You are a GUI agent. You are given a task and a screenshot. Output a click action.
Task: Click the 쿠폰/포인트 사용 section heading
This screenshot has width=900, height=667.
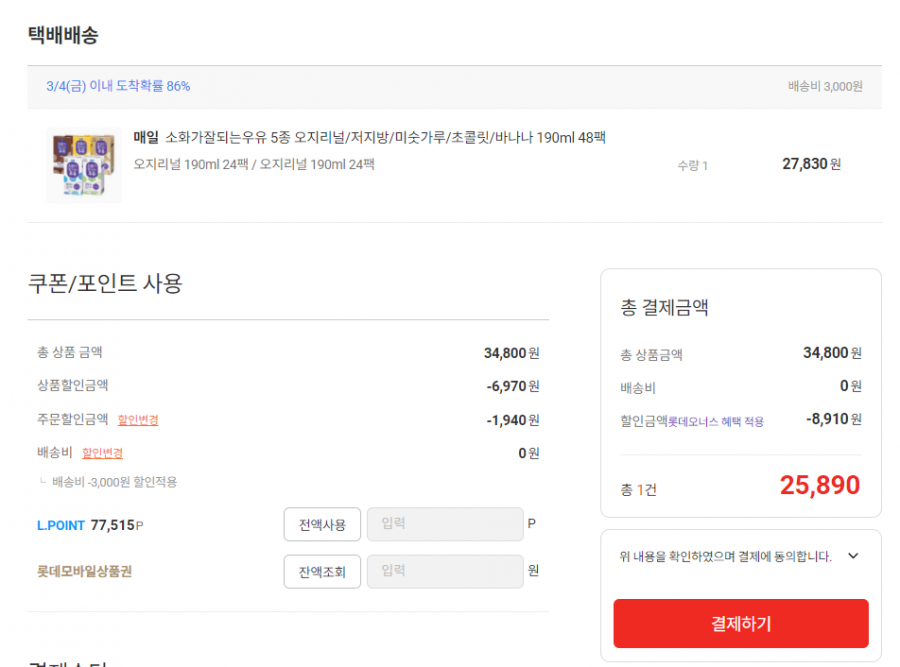(105, 283)
